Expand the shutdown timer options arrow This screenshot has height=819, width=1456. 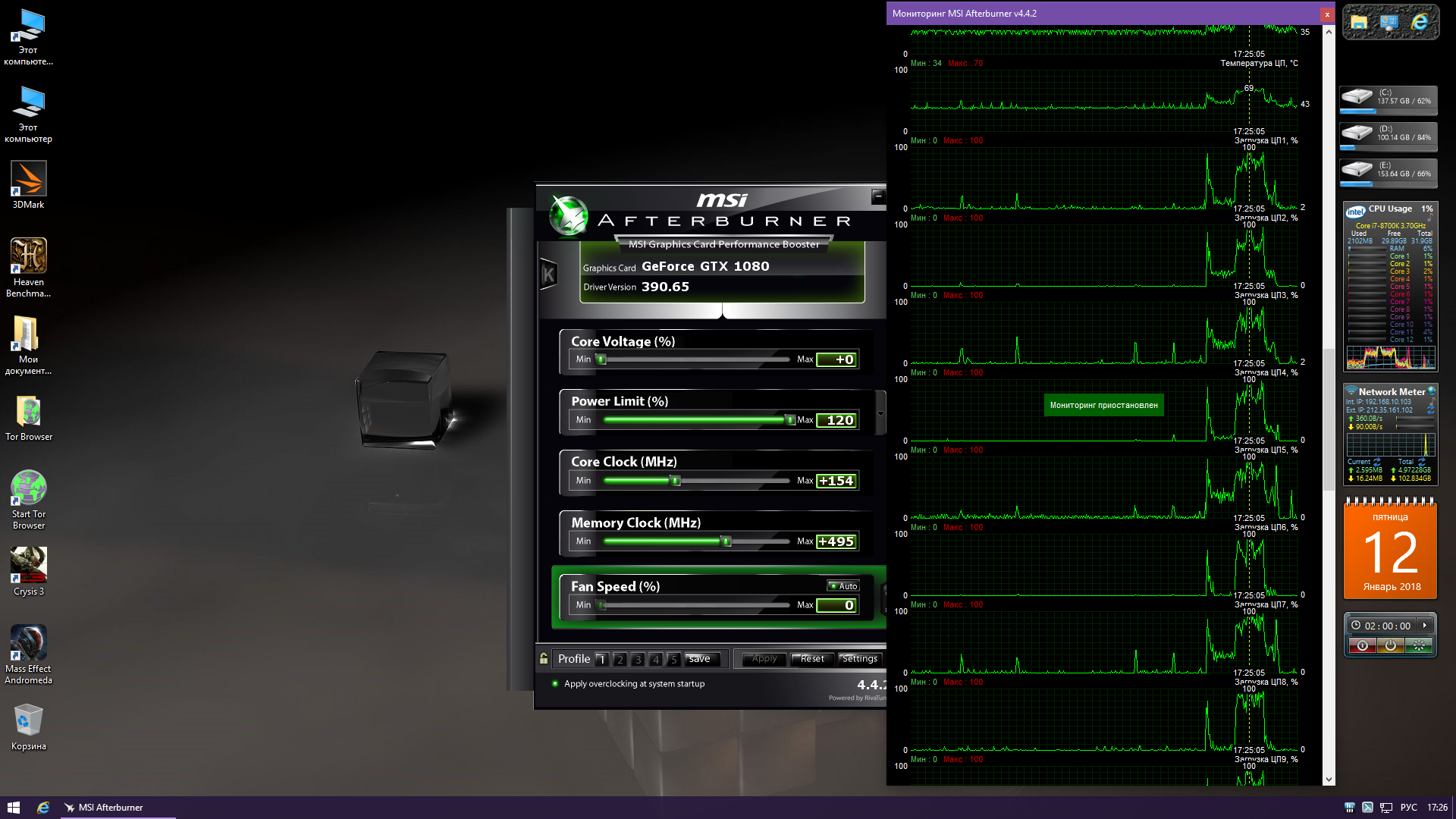pyautogui.click(x=1425, y=626)
